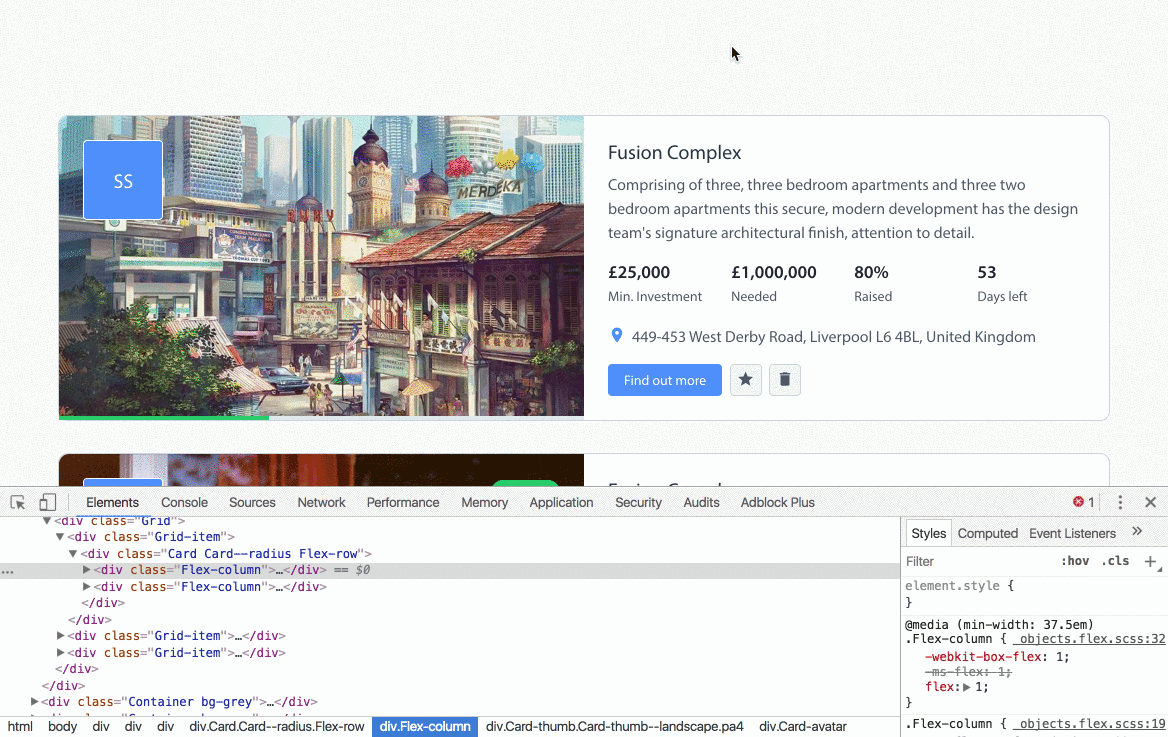
Task: Open the Memory tab
Action: [484, 502]
